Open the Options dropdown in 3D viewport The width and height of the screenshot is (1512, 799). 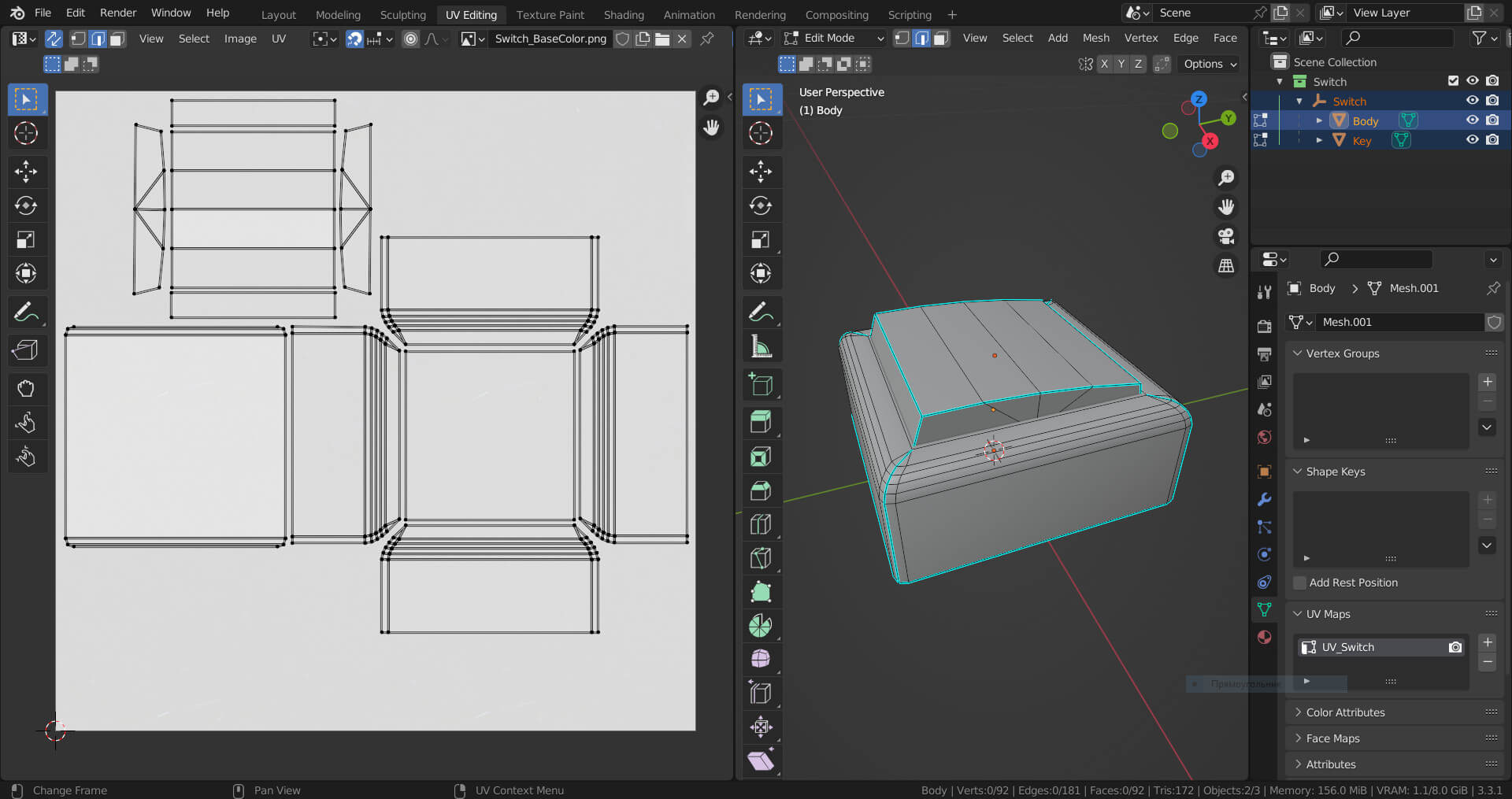pyautogui.click(x=1210, y=64)
